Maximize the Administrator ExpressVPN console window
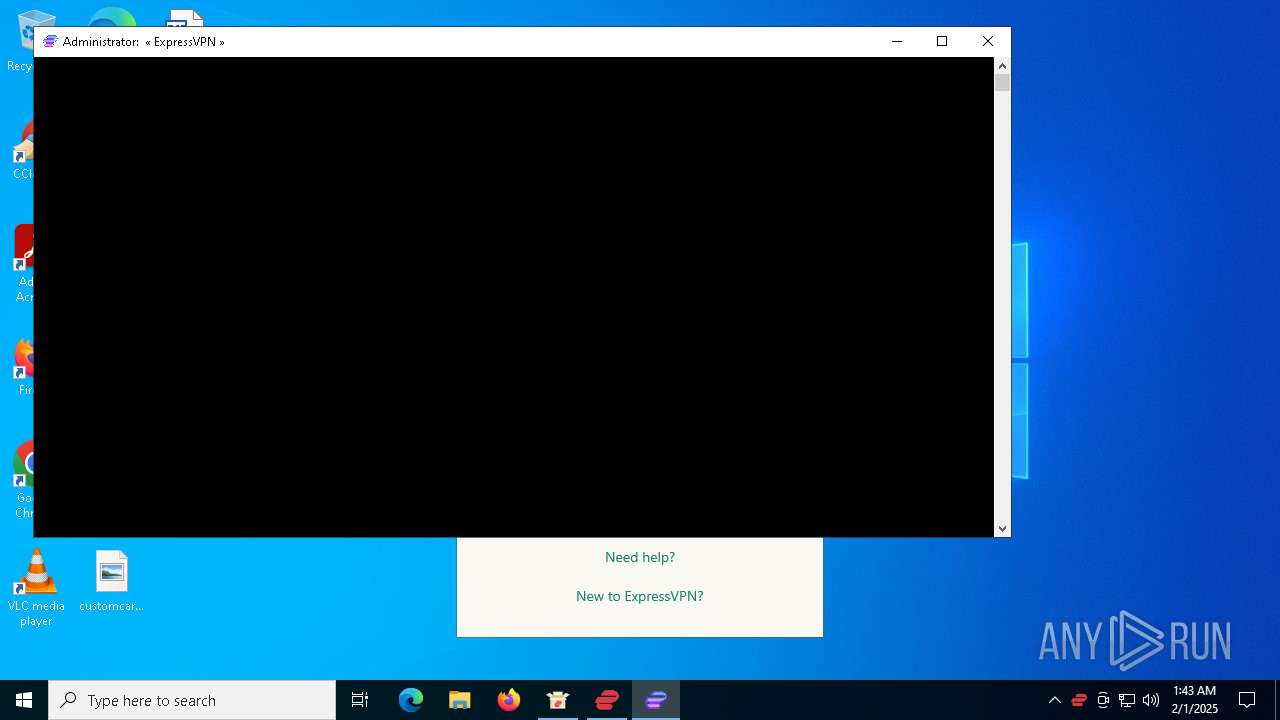1280x720 pixels. pos(942,41)
